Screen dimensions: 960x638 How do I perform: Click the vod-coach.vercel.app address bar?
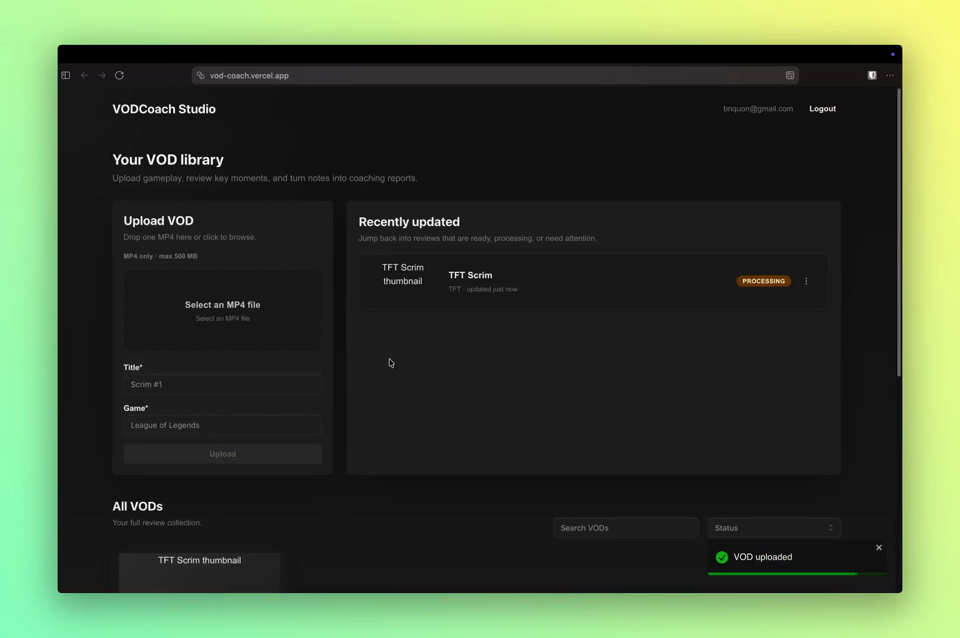click(x=495, y=75)
